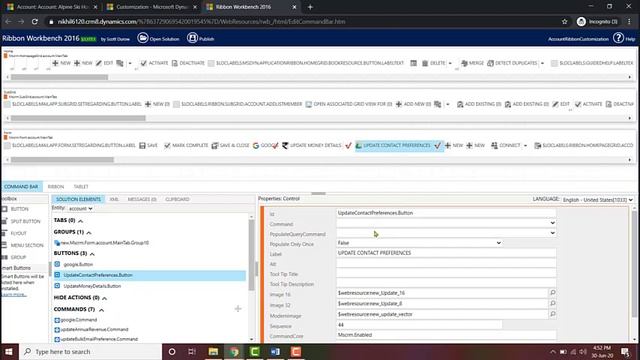640x360 pixels.
Task: Open Word from the Windows taskbar
Action: [275, 351]
